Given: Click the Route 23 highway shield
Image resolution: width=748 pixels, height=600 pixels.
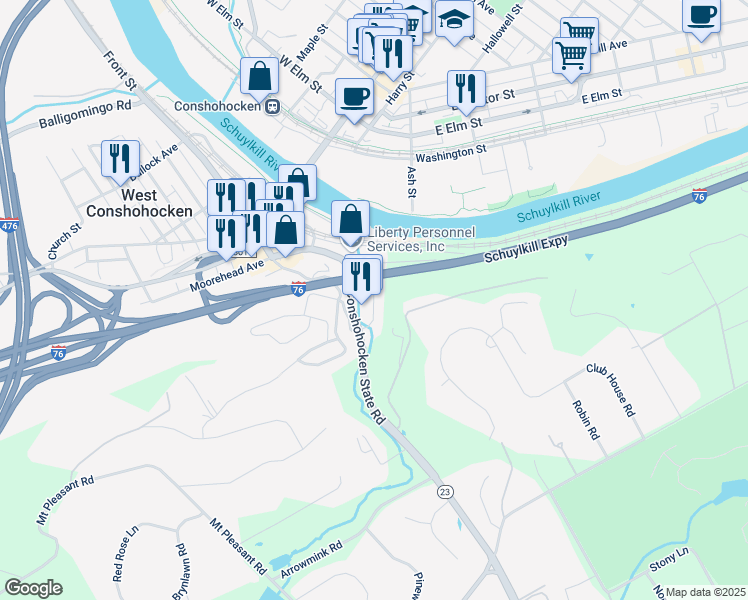Looking at the screenshot, I should [445, 492].
